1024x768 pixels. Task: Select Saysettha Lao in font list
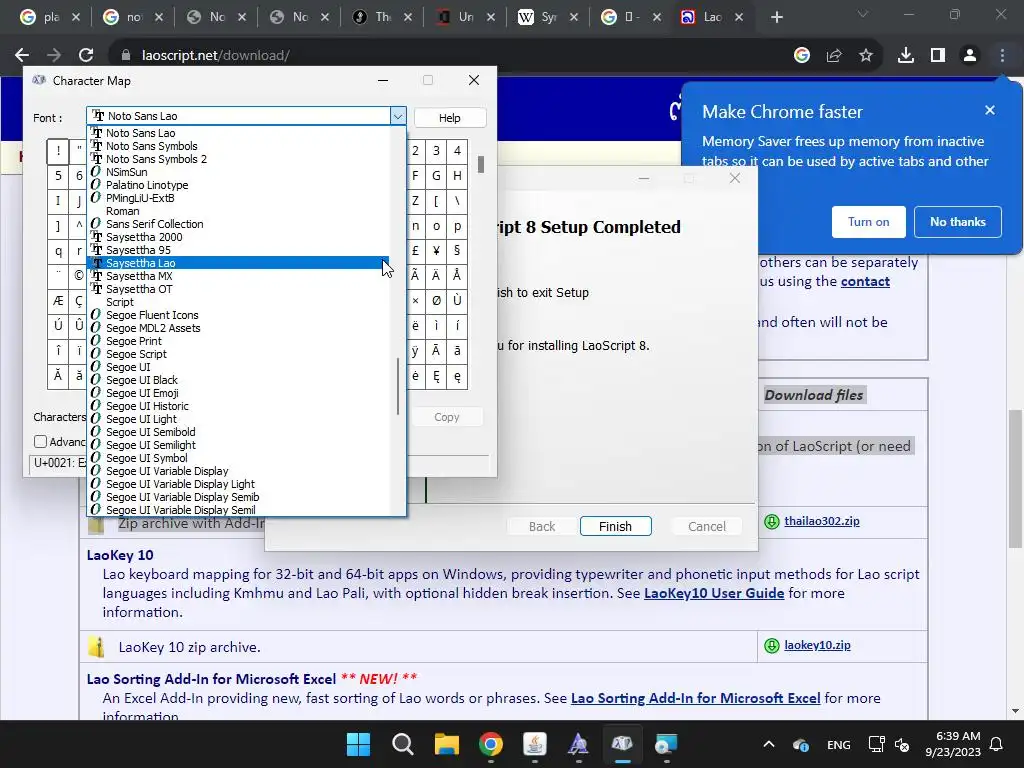pos(238,263)
